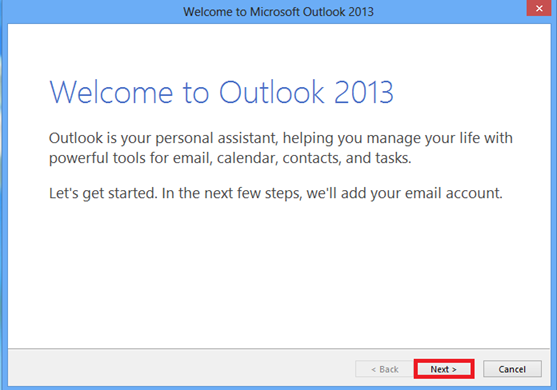Viewport: 557px width, 390px height.
Task: Click the word Outlook in the blue heading
Action: (x=271, y=92)
